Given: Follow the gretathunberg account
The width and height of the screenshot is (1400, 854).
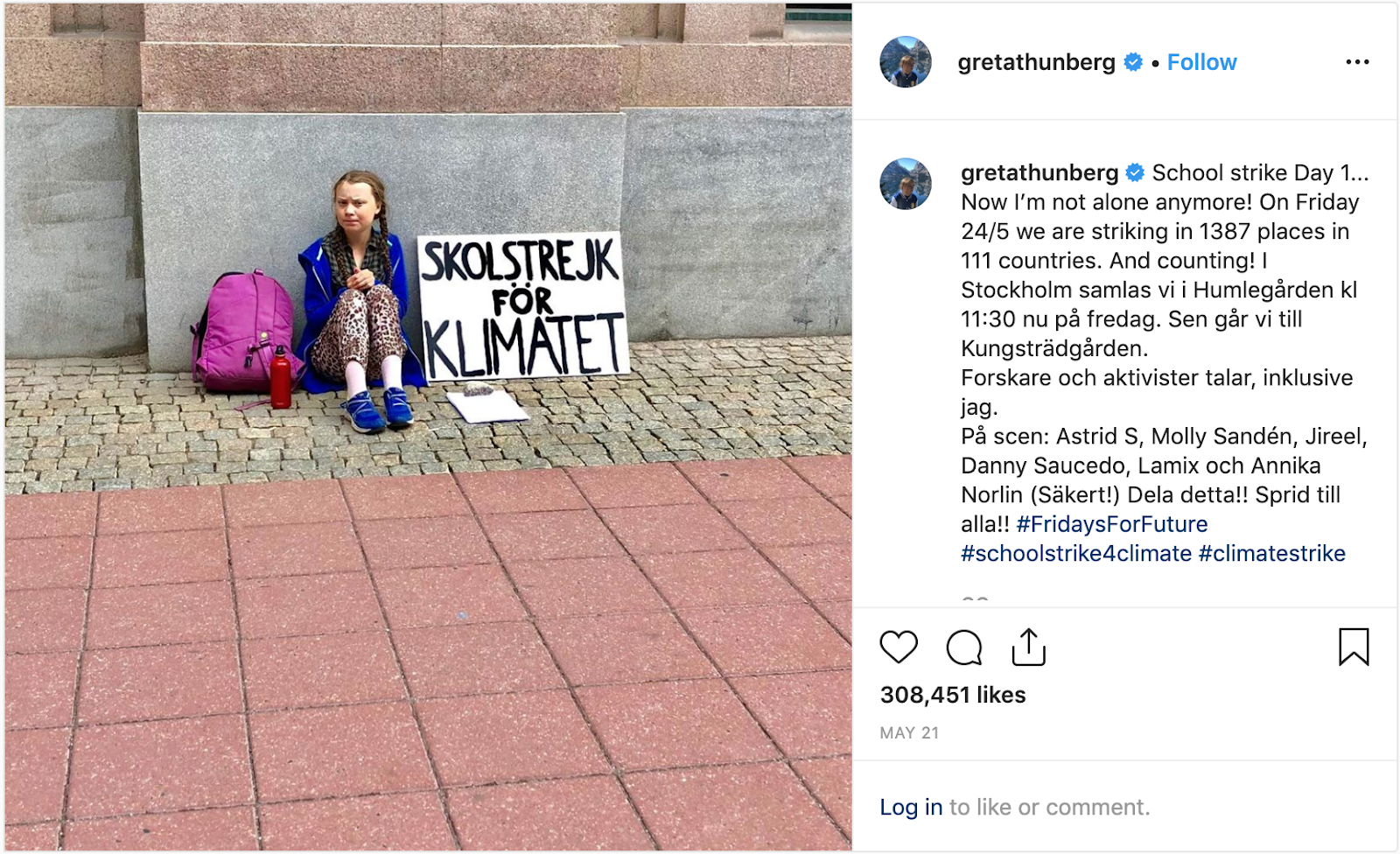Looking at the screenshot, I should [1202, 62].
